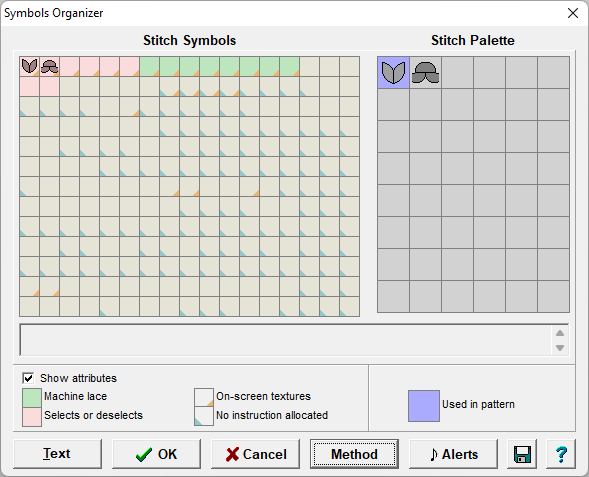Click the up arrow of the description box

click(560, 333)
